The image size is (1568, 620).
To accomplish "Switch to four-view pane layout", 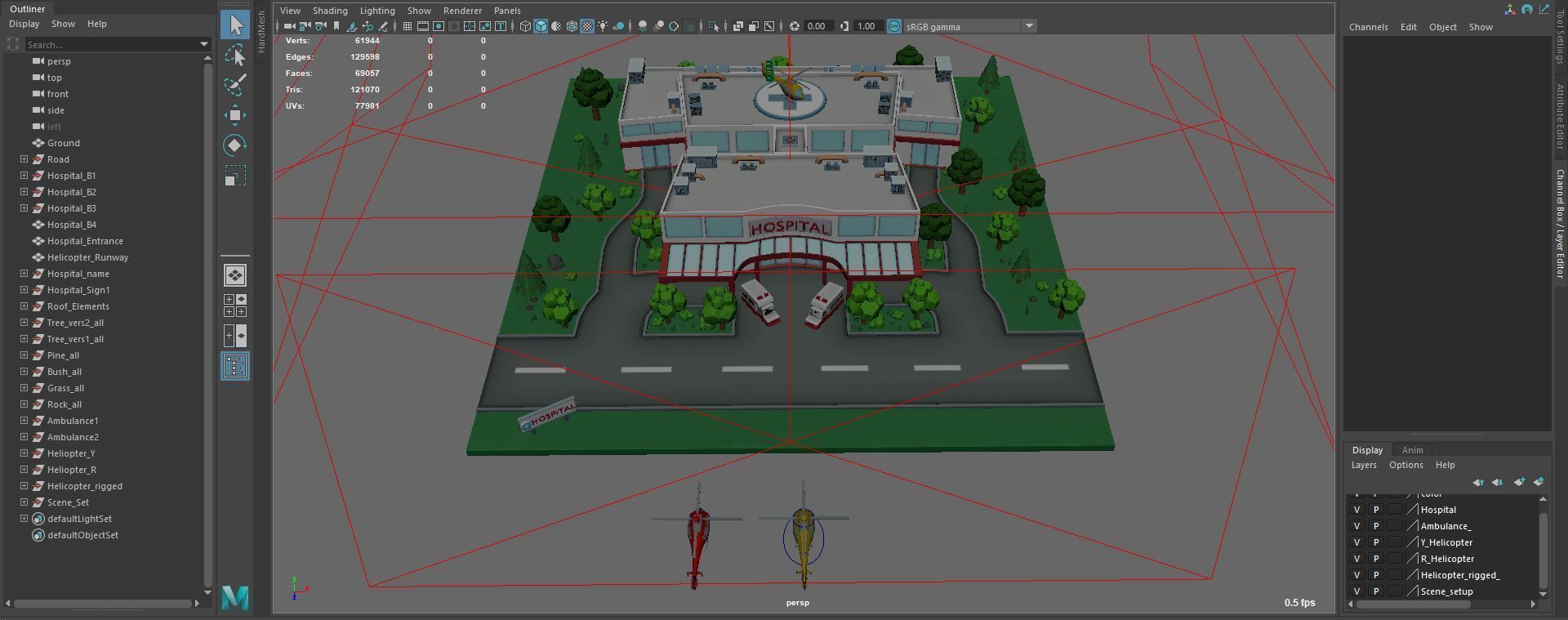I will coord(235,306).
